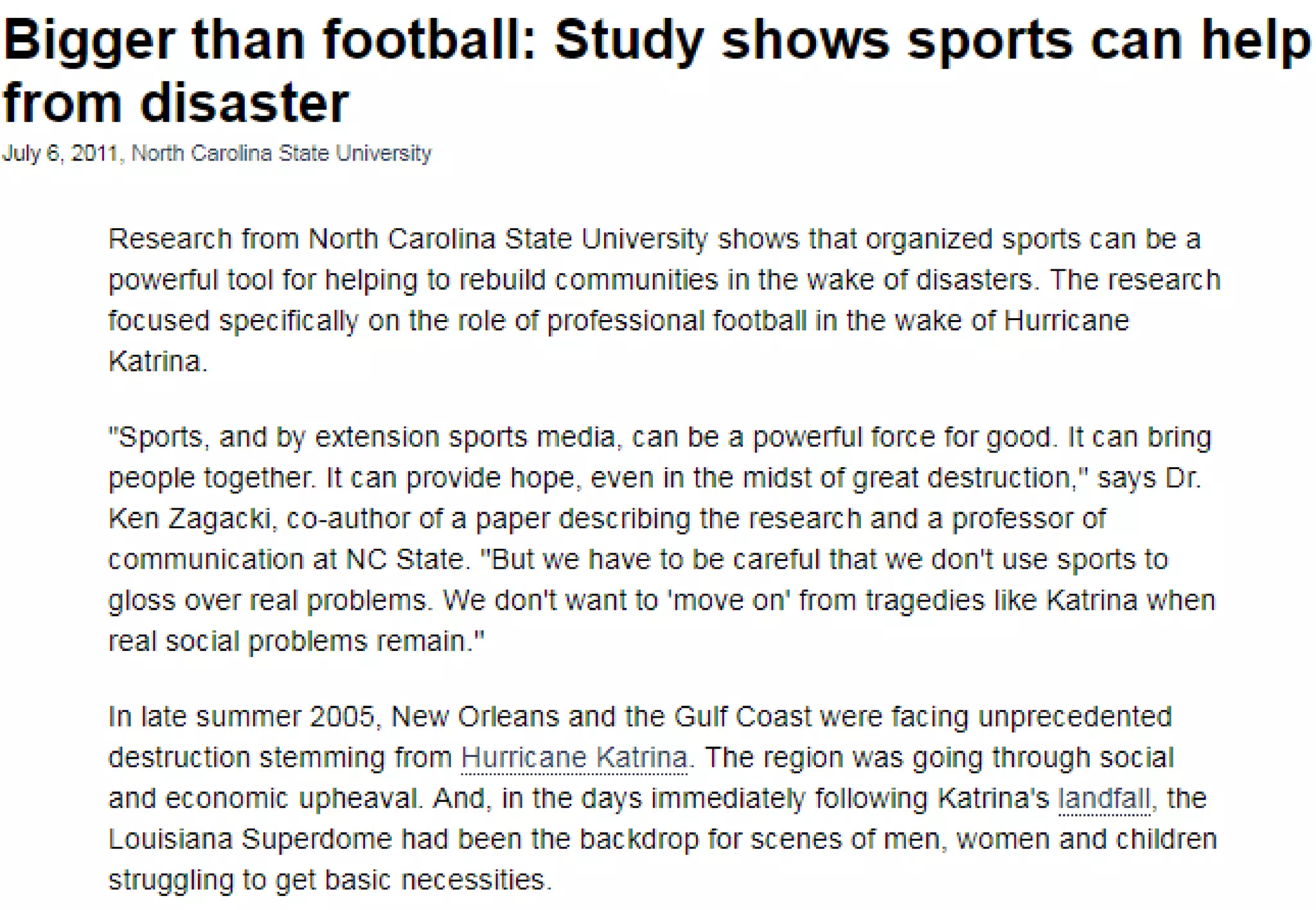Open the underlined "landfall" link
The height and width of the screenshot is (910, 1316).
tap(1104, 798)
